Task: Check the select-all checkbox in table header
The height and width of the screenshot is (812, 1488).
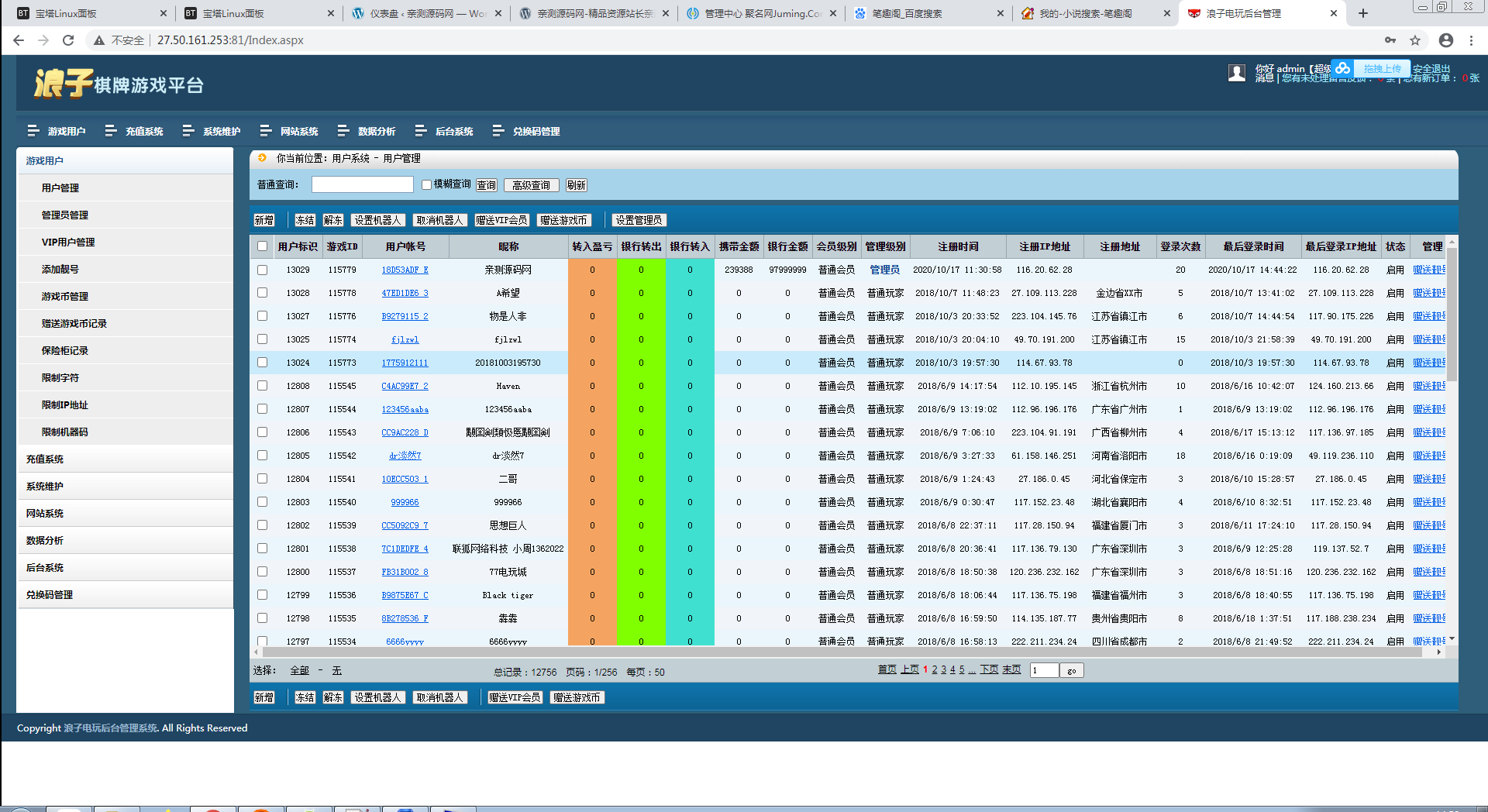Action: [263, 246]
